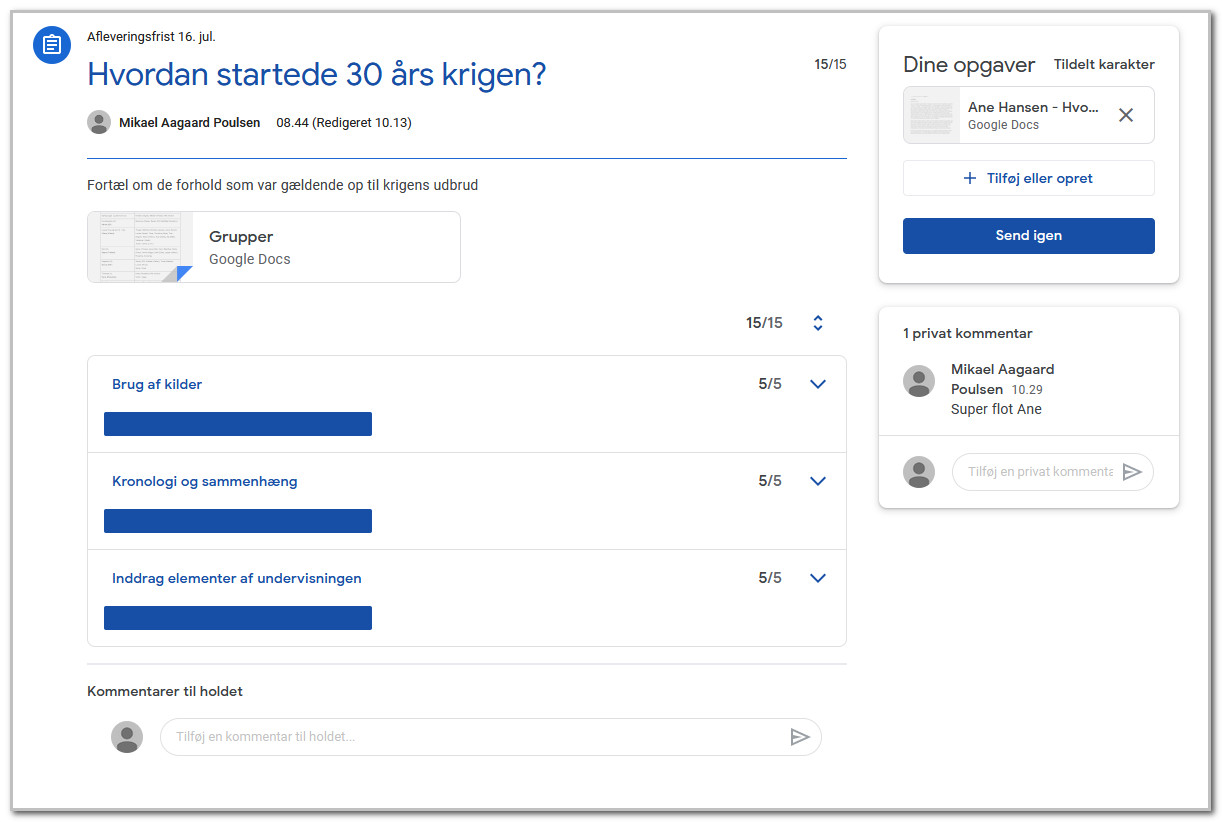Send class comment with the arrow icon
Screen dimensions: 1222x822
tap(800, 737)
